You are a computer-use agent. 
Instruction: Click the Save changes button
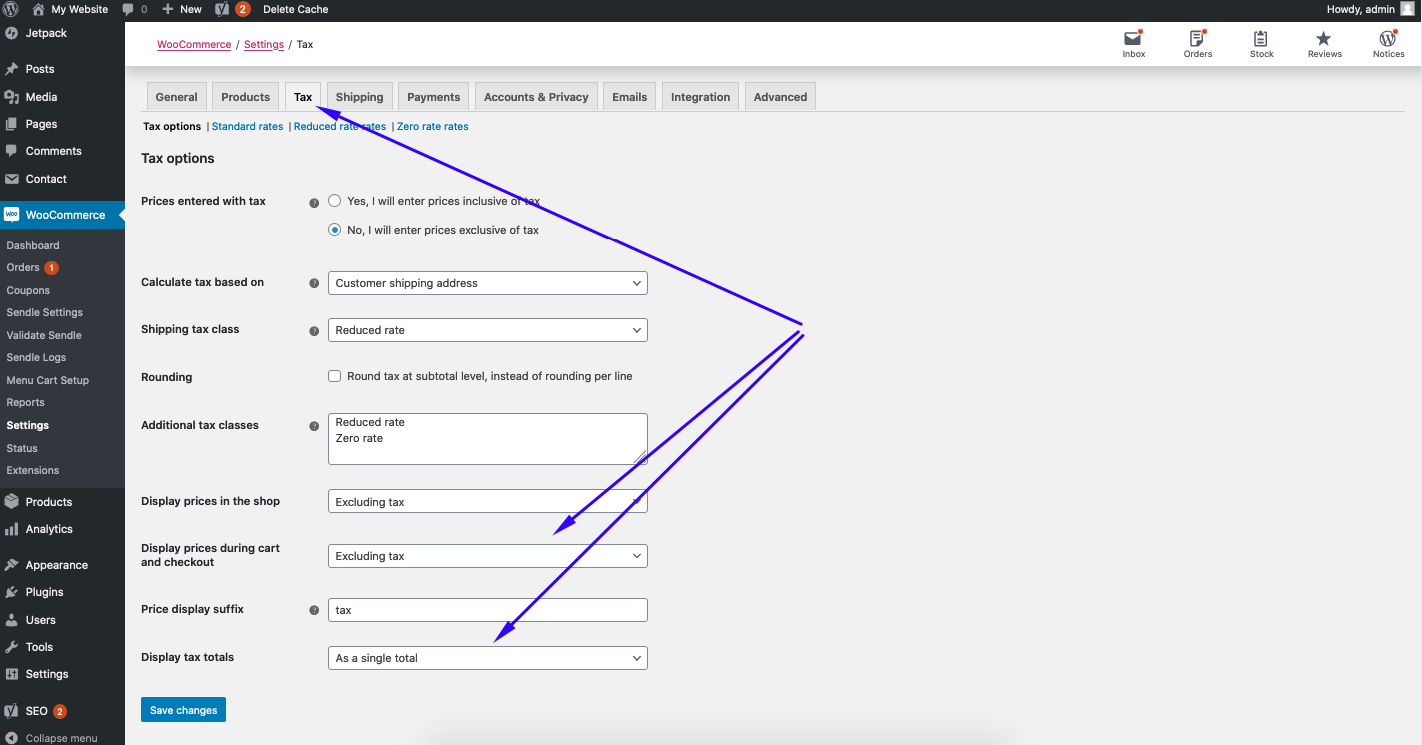(183, 710)
